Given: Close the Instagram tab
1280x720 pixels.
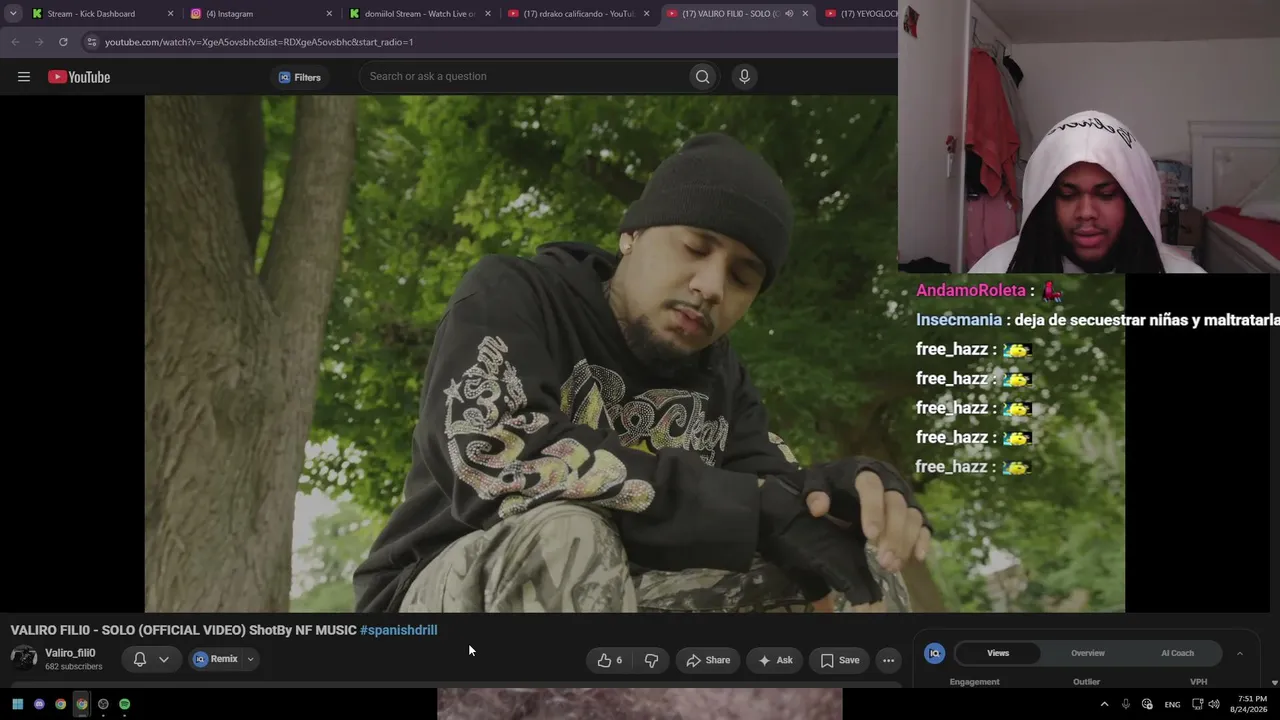Looking at the screenshot, I should (329, 14).
